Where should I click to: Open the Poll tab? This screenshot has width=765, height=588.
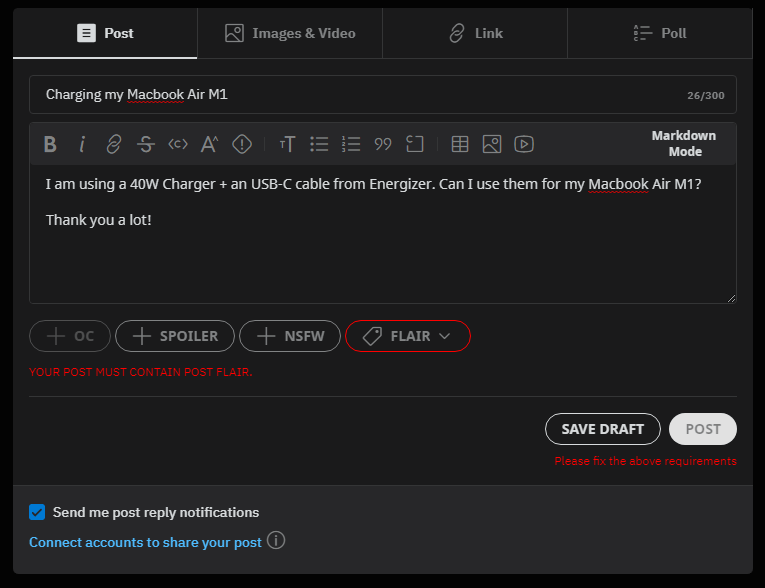click(x=660, y=33)
